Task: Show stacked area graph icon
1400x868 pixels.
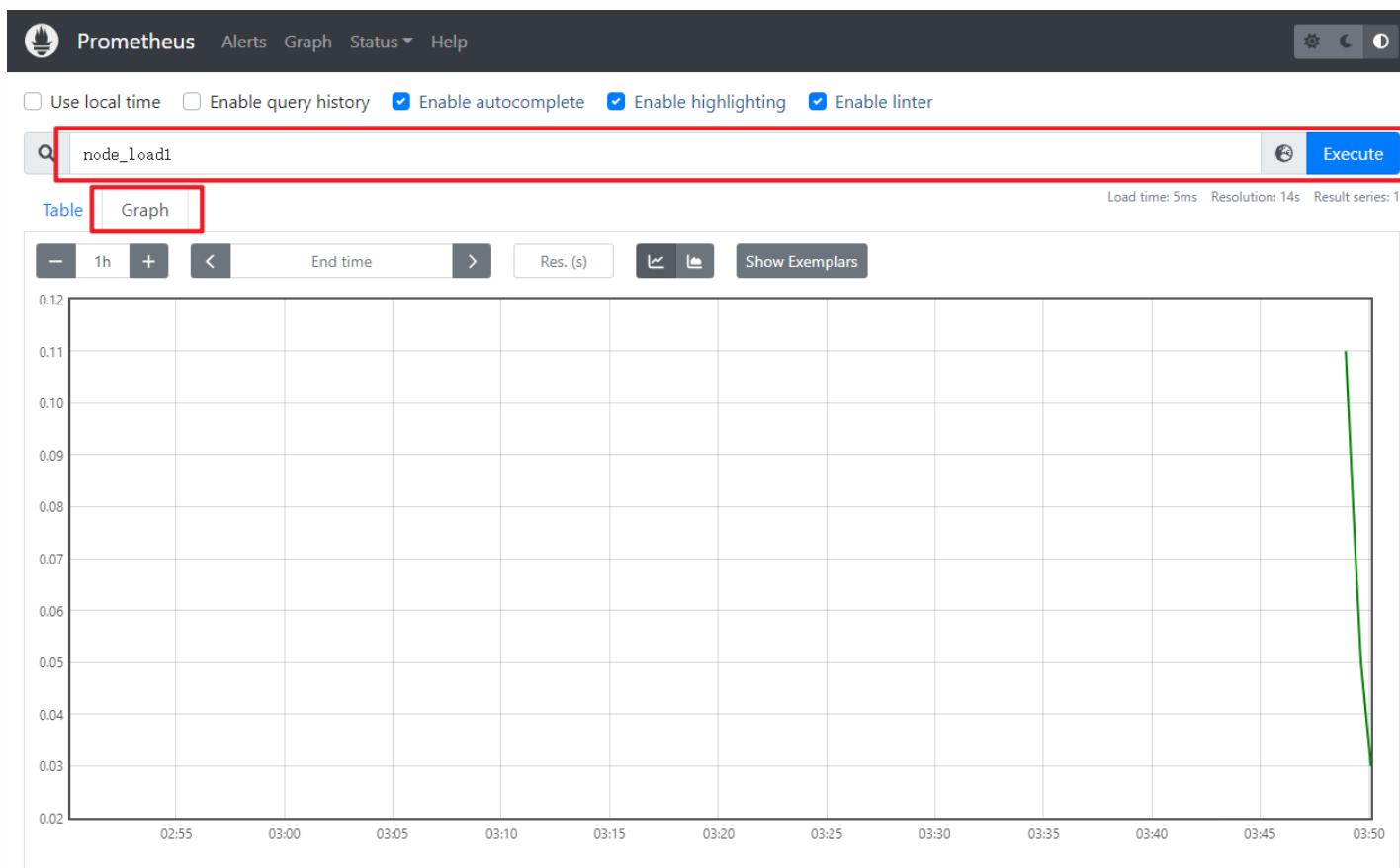Action: (695, 262)
